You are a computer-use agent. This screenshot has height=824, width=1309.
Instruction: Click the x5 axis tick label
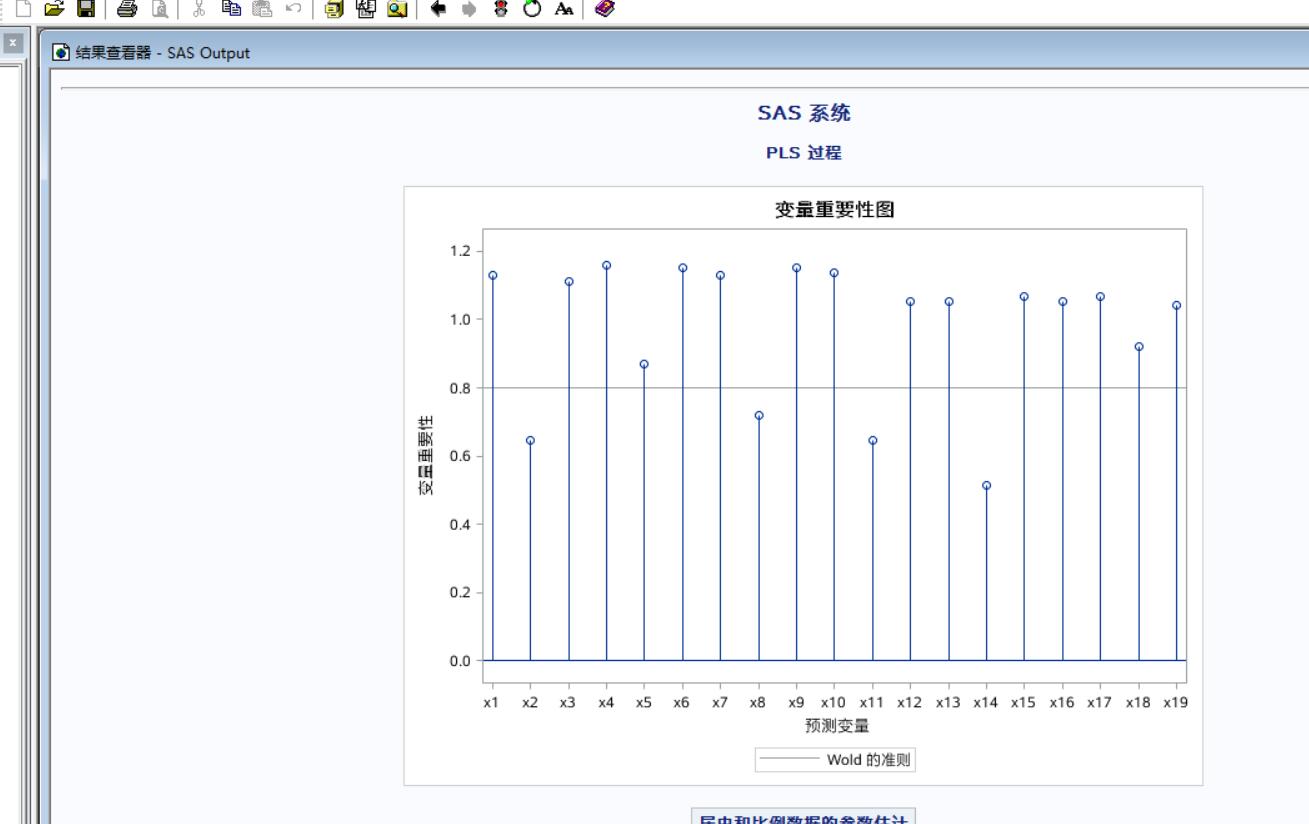tap(644, 703)
